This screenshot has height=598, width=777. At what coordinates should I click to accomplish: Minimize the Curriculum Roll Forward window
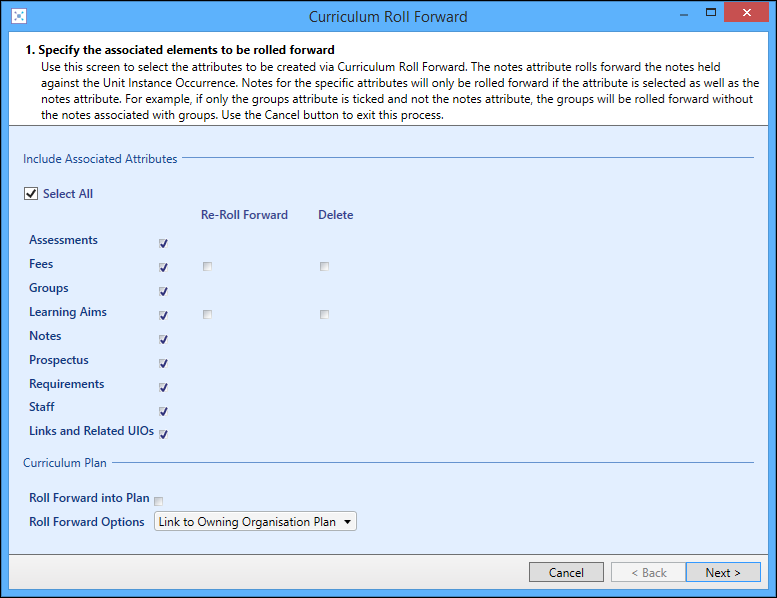pyautogui.click(x=684, y=14)
